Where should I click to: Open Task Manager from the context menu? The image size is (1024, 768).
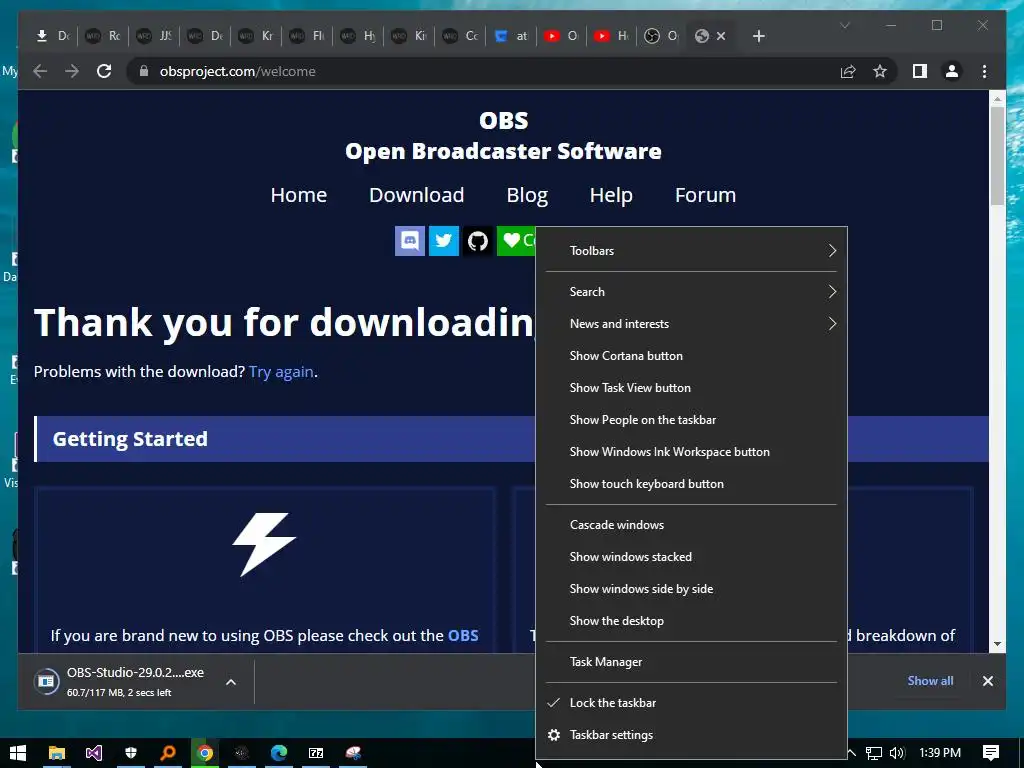click(x=692, y=662)
